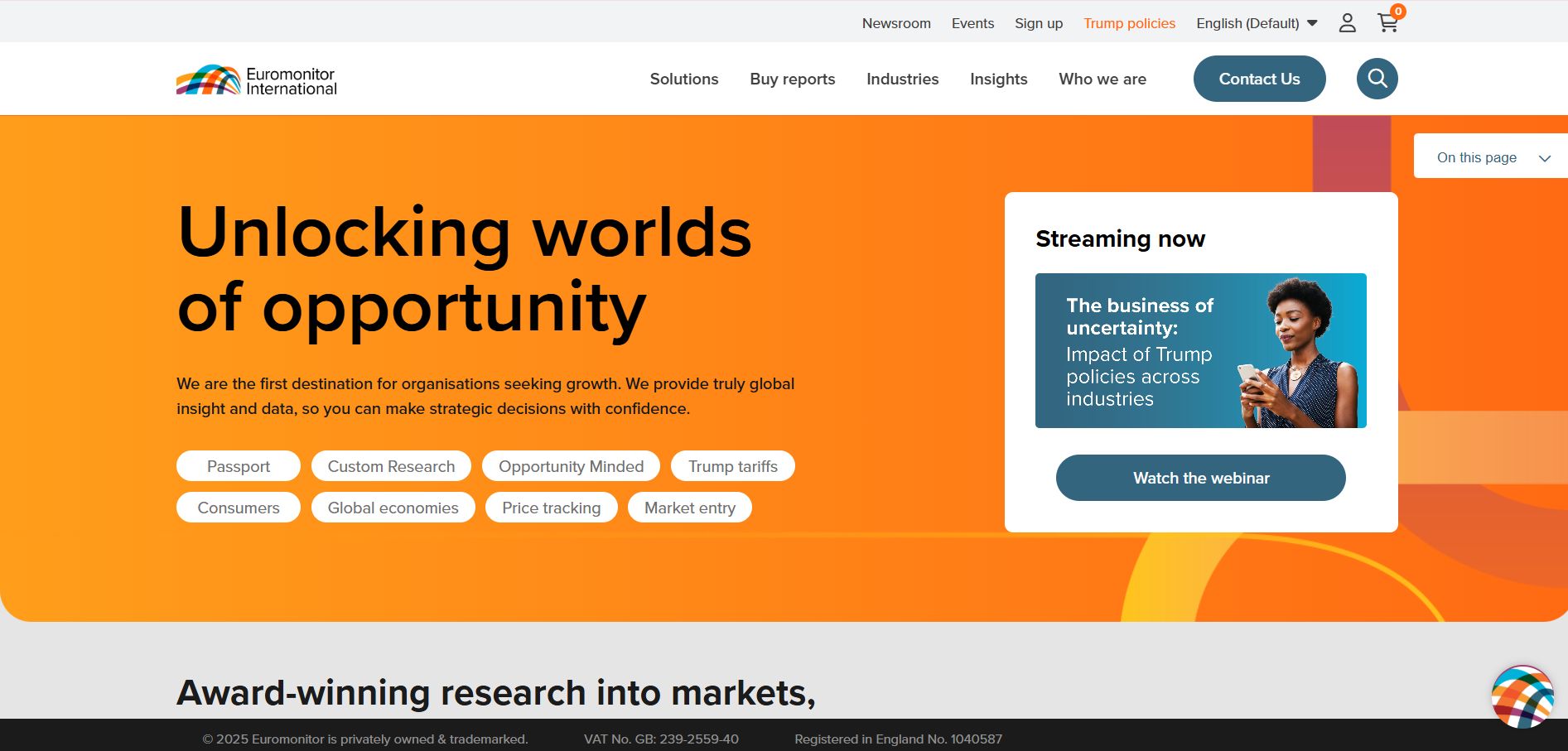Go to the Newsroom link
This screenshot has height=751, width=1568.
pos(895,23)
